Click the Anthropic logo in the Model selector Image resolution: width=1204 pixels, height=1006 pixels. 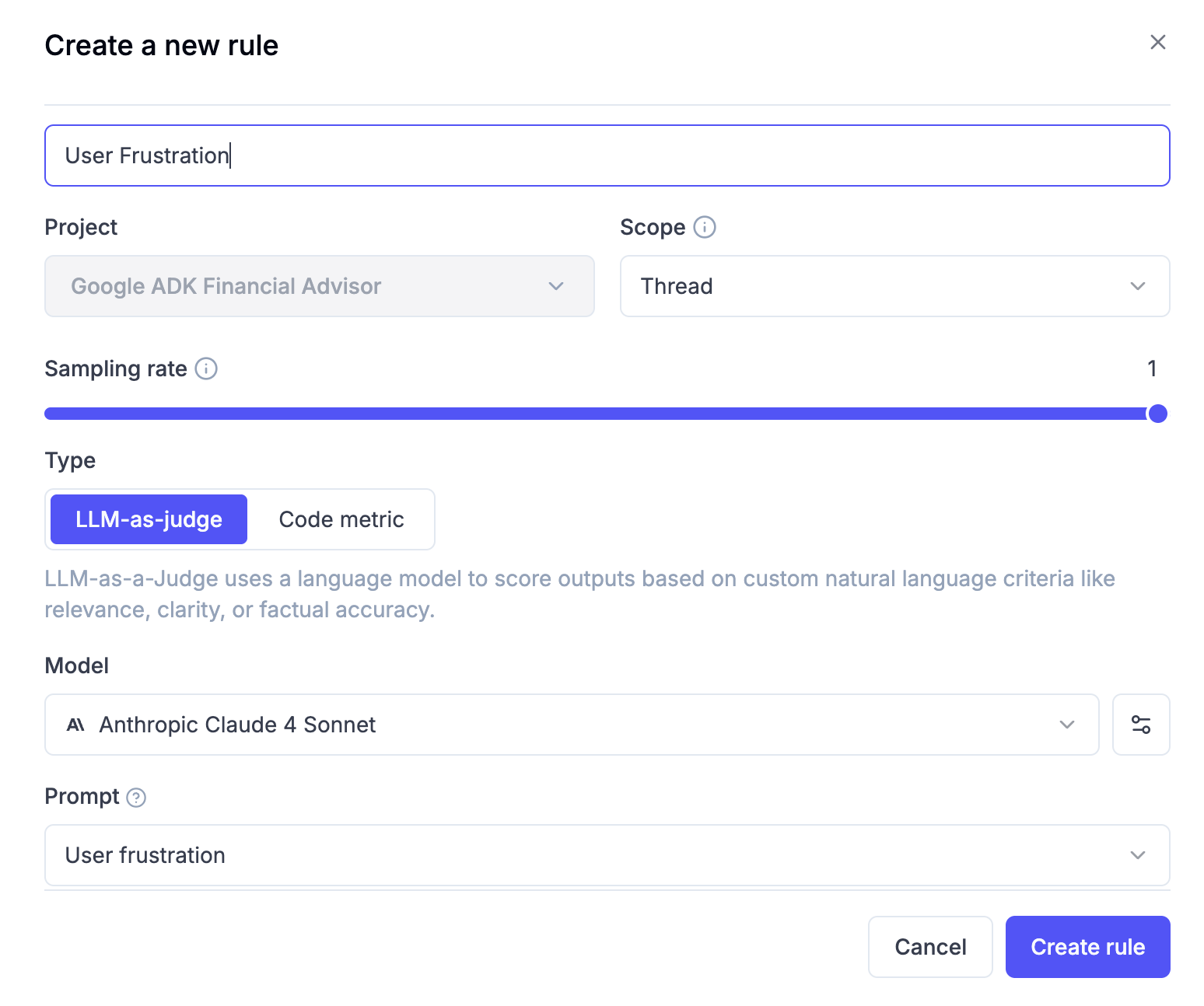pyautogui.click(x=74, y=725)
